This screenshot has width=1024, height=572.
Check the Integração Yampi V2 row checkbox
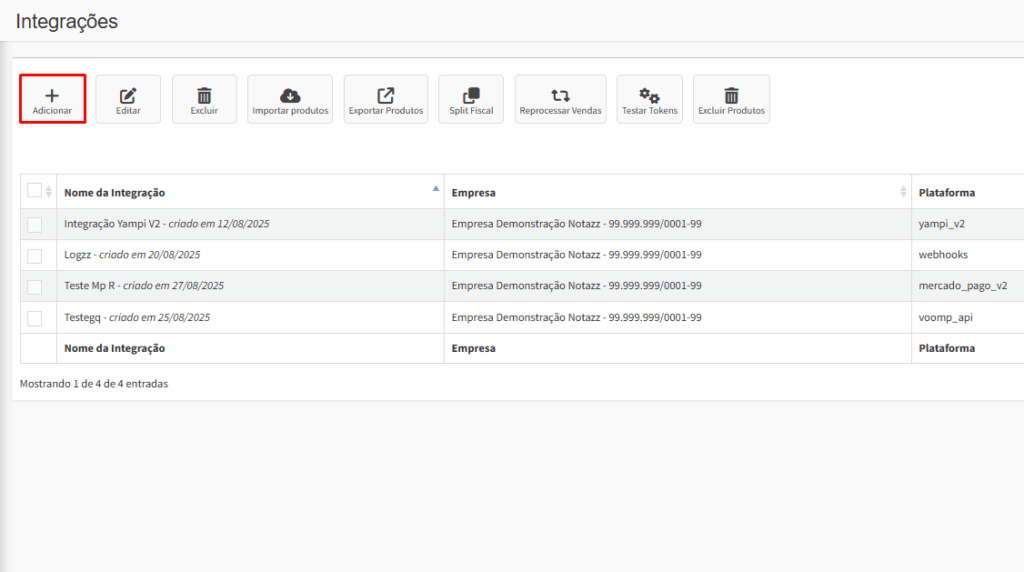[x=35, y=224]
